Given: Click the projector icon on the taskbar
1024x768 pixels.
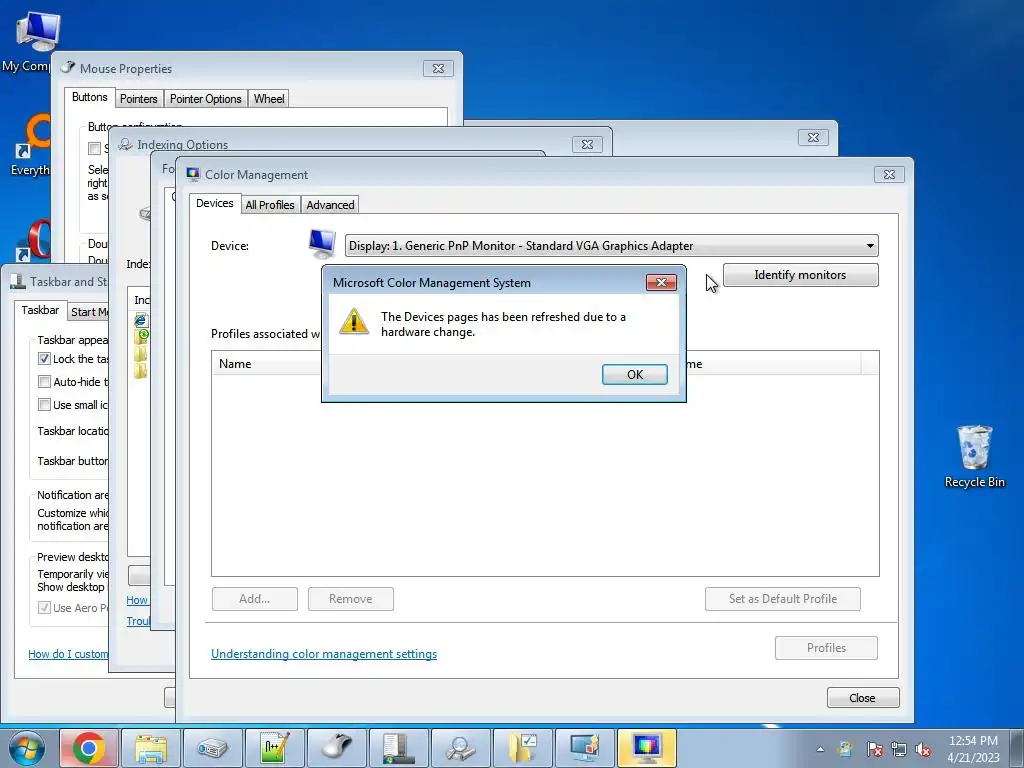Looking at the screenshot, I should [x=212, y=748].
